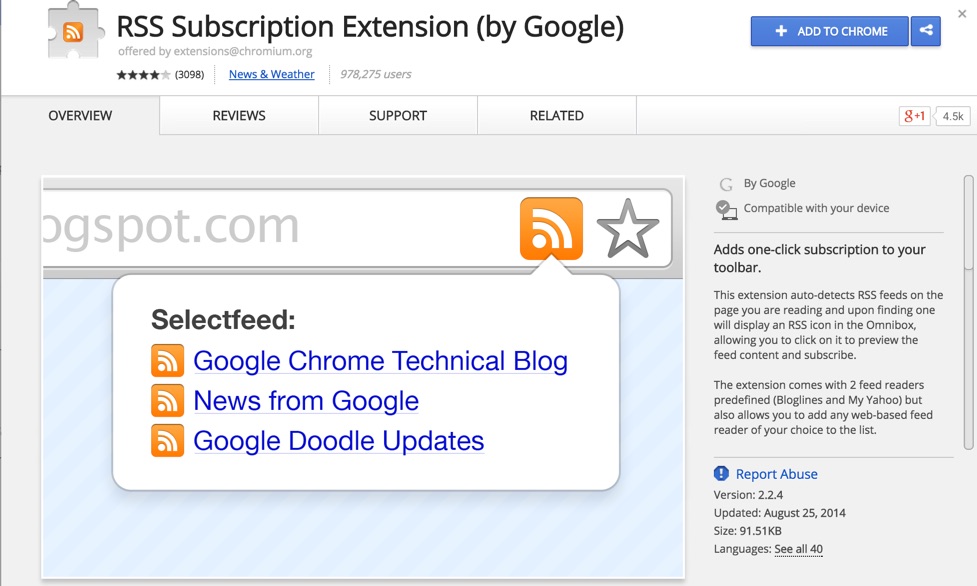The image size is (977, 586).
Task: Click the gray G icon next to By Google
Action: pyautogui.click(x=724, y=183)
